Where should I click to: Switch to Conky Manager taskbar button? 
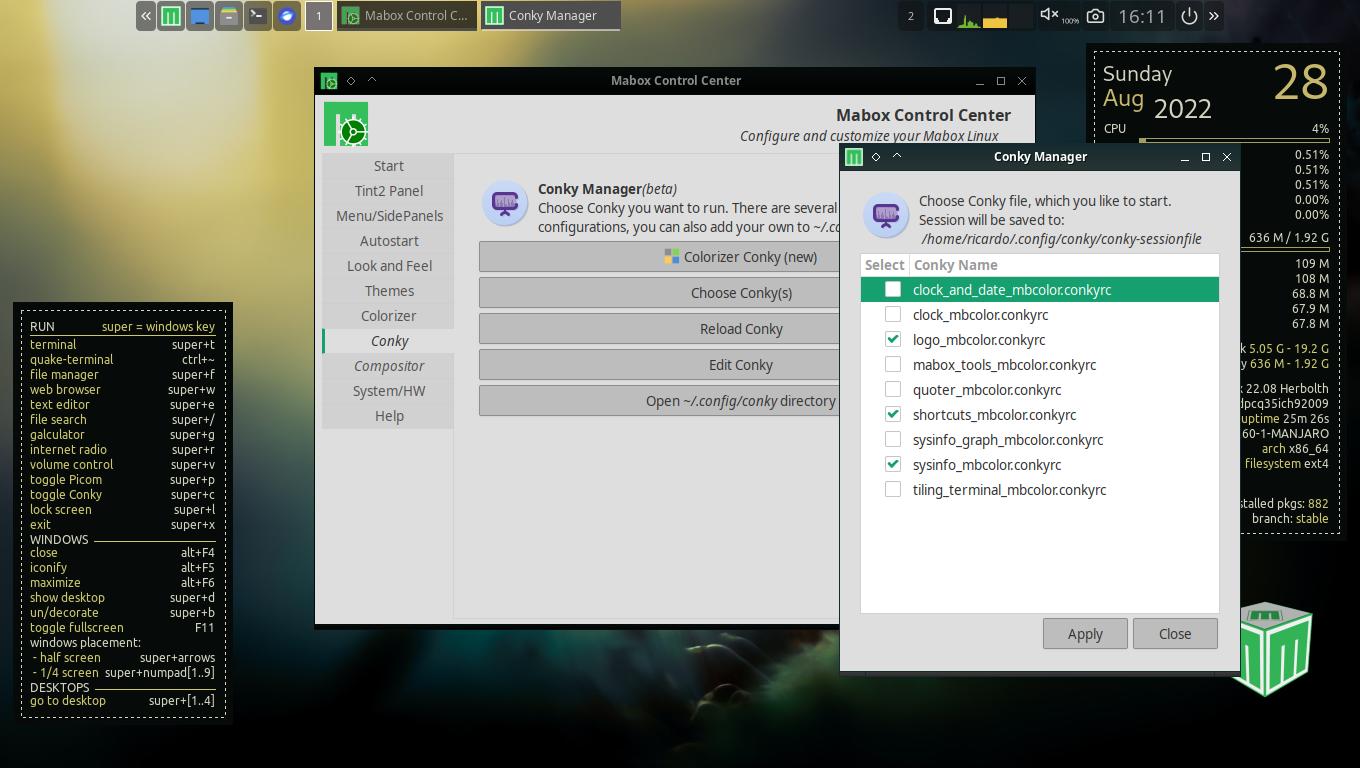551,16
